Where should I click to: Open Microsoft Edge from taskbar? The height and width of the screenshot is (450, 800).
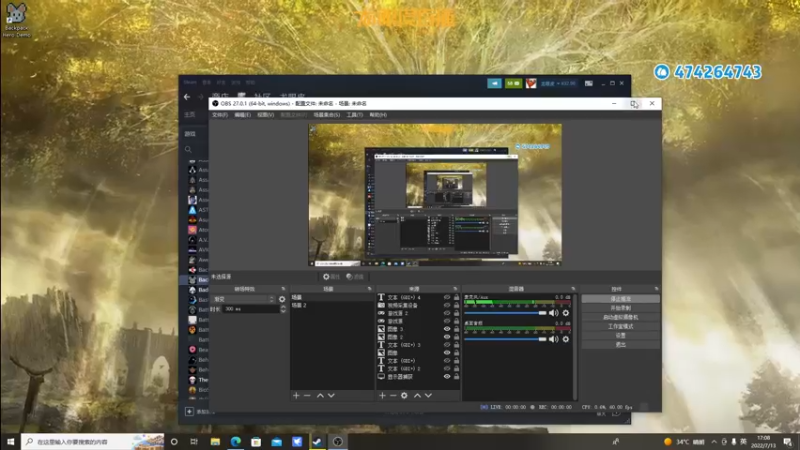click(236, 442)
